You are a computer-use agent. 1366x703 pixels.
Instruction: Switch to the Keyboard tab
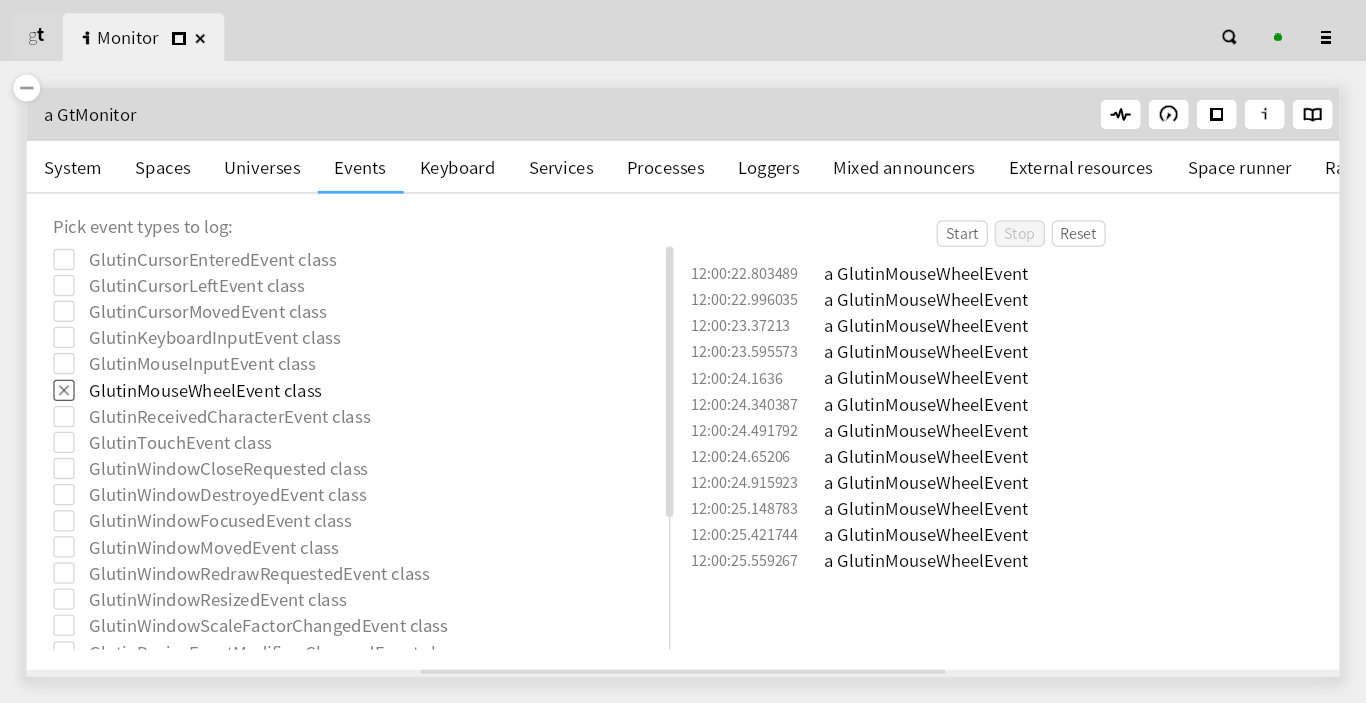(457, 167)
